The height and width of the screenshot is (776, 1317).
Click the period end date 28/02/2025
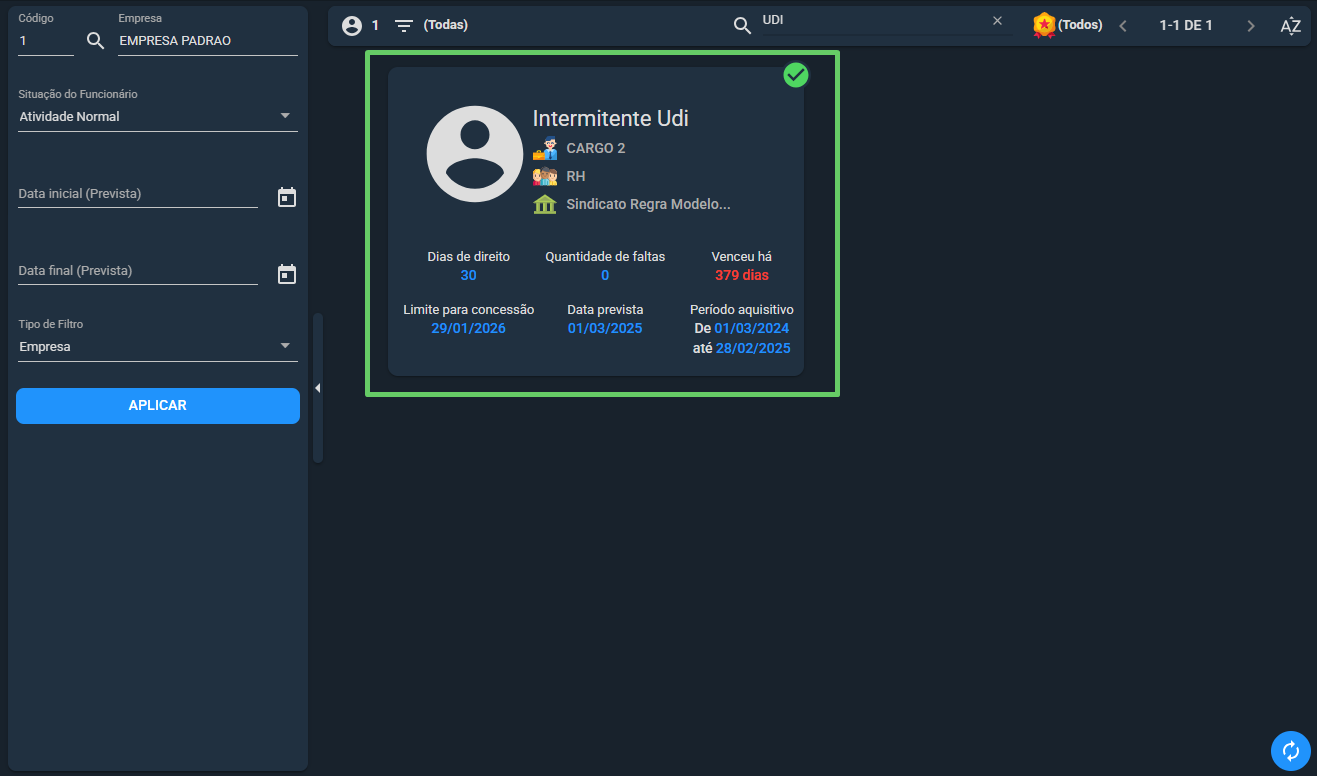tap(753, 348)
